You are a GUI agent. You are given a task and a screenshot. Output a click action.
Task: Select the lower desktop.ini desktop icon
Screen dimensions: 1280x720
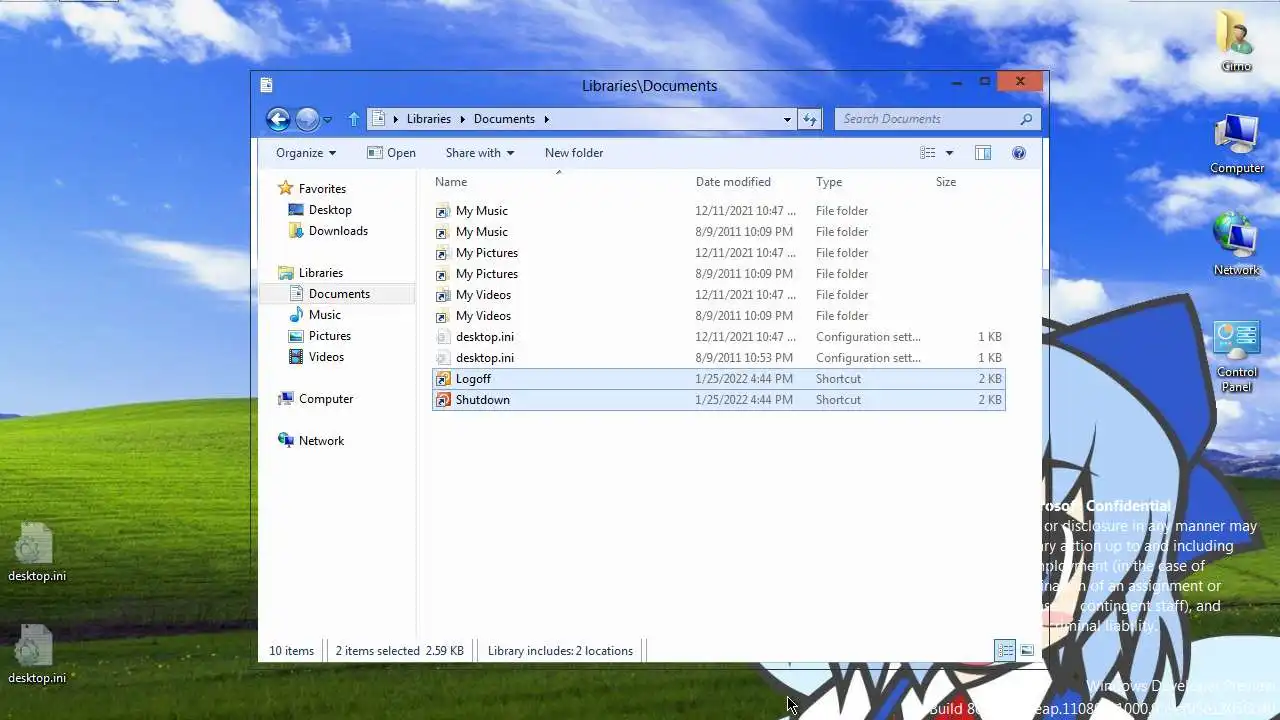click(36, 655)
